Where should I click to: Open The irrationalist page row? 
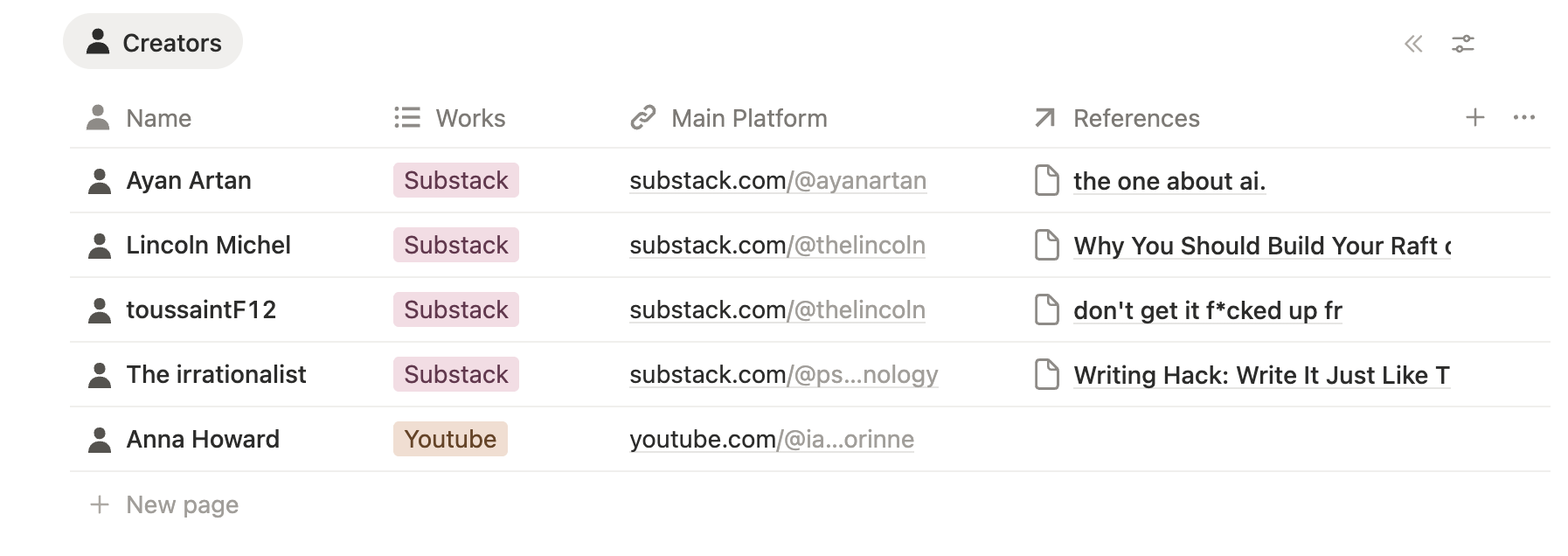coord(216,375)
